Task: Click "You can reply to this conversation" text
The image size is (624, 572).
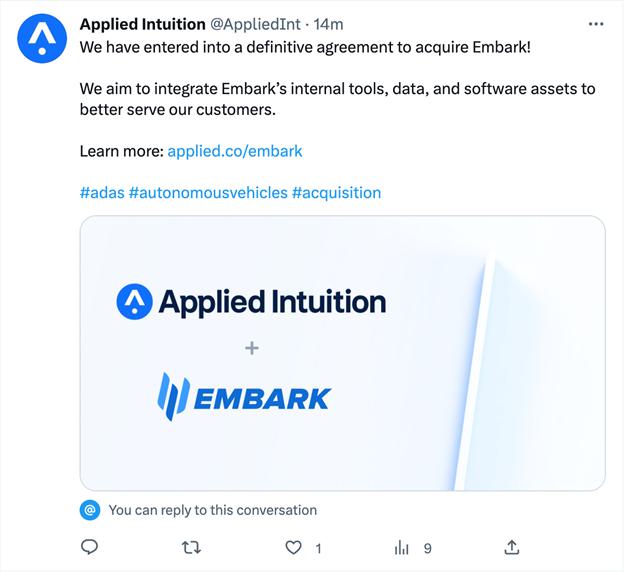Action: pyautogui.click(x=212, y=510)
